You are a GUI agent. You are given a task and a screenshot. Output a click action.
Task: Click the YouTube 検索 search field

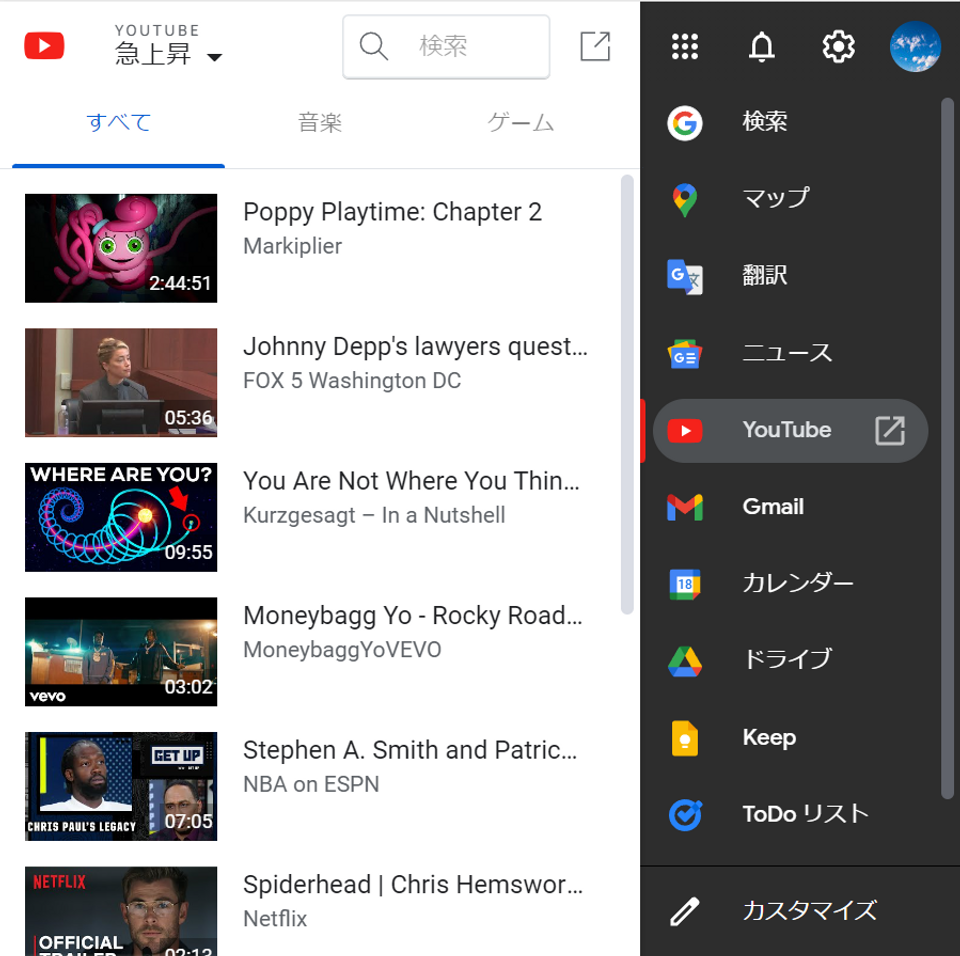(446, 47)
